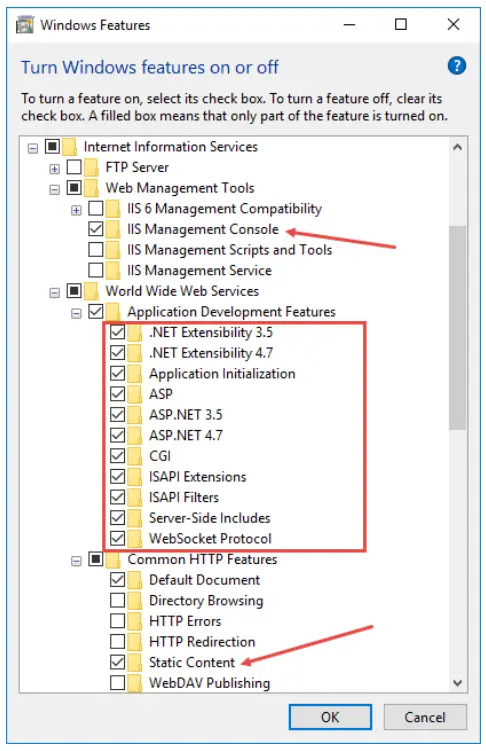Expand IIS 6 Management Compatibility node
This screenshot has width=486, height=751.
pos(76,210)
